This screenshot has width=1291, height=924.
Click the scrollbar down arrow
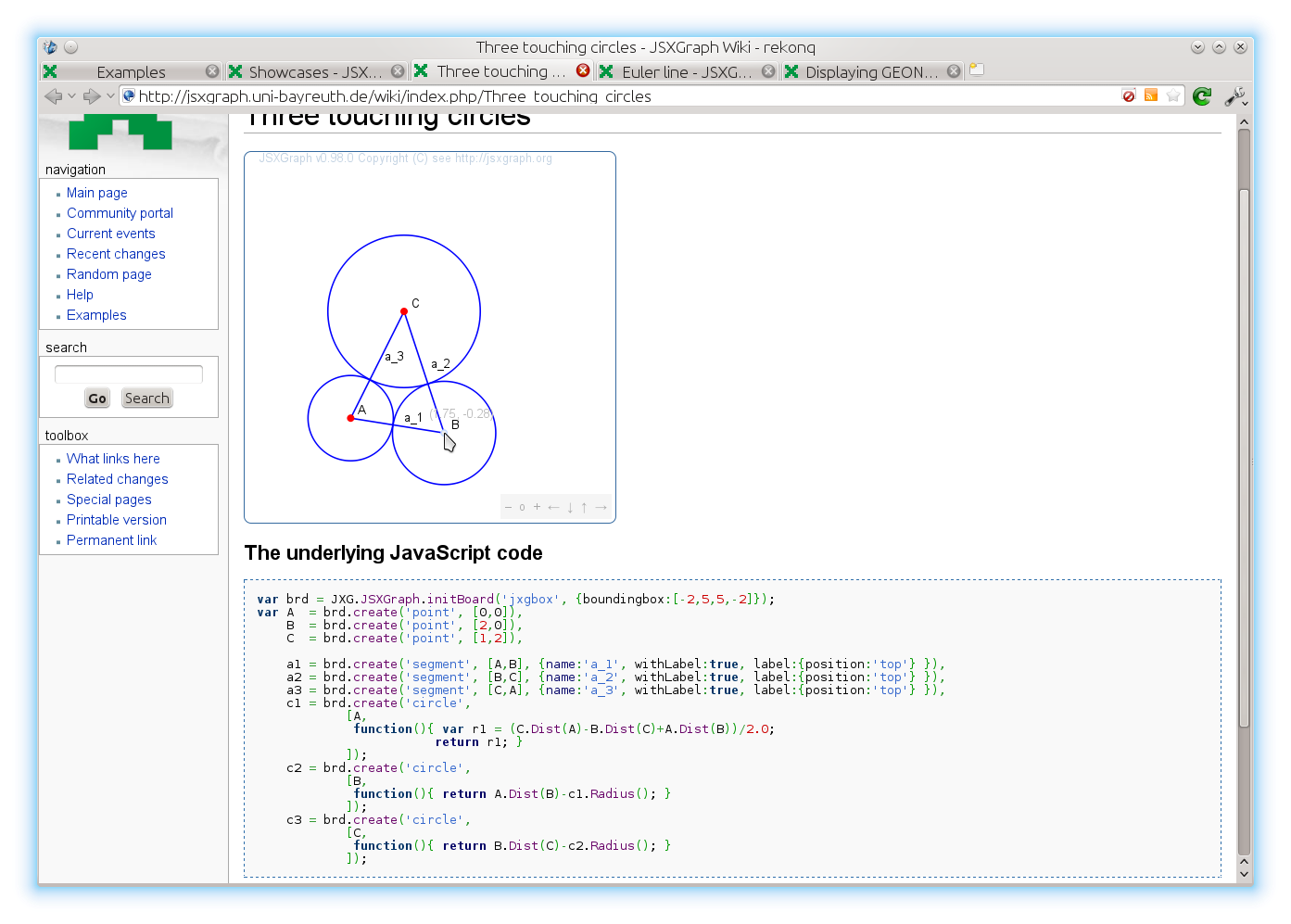click(x=1245, y=873)
